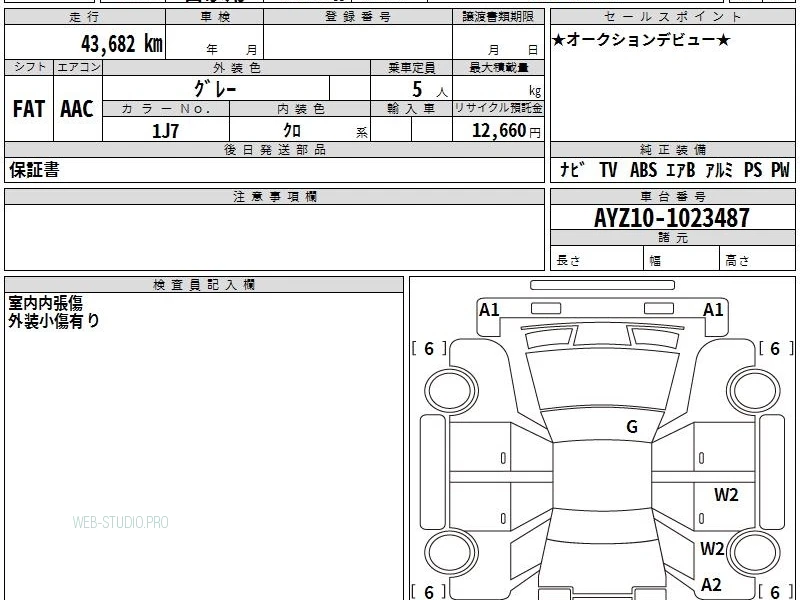The width and height of the screenshot is (800, 600).
Task: Select the PW equipment item
Action: [x=780, y=169]
